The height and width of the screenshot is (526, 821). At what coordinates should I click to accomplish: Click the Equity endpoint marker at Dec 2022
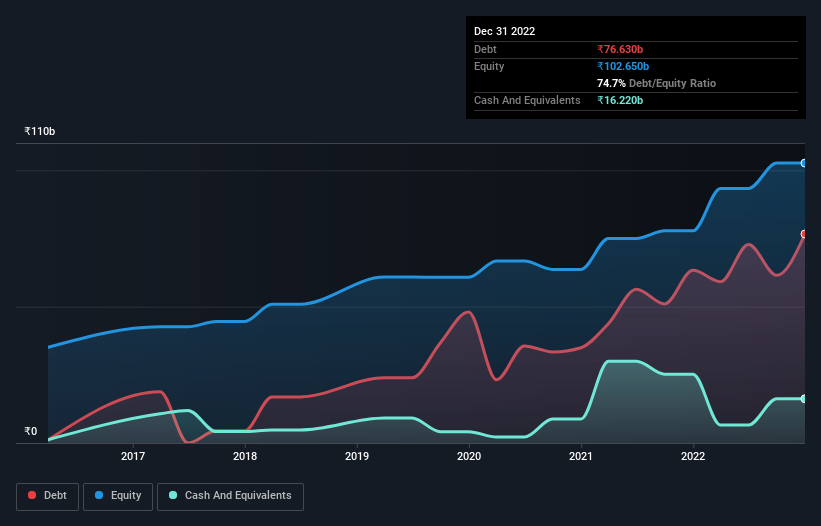click(x=804, y=163)
